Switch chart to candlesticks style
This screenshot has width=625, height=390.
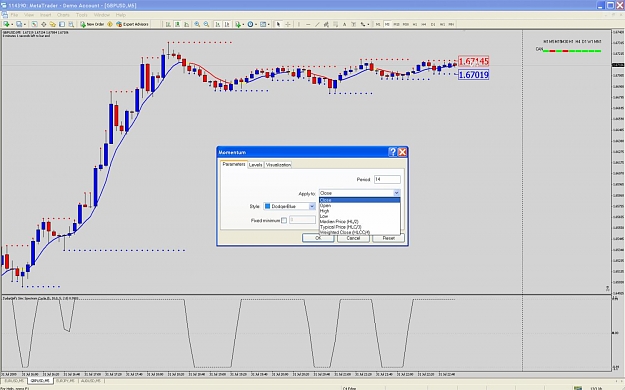click(x=177, y=24)
